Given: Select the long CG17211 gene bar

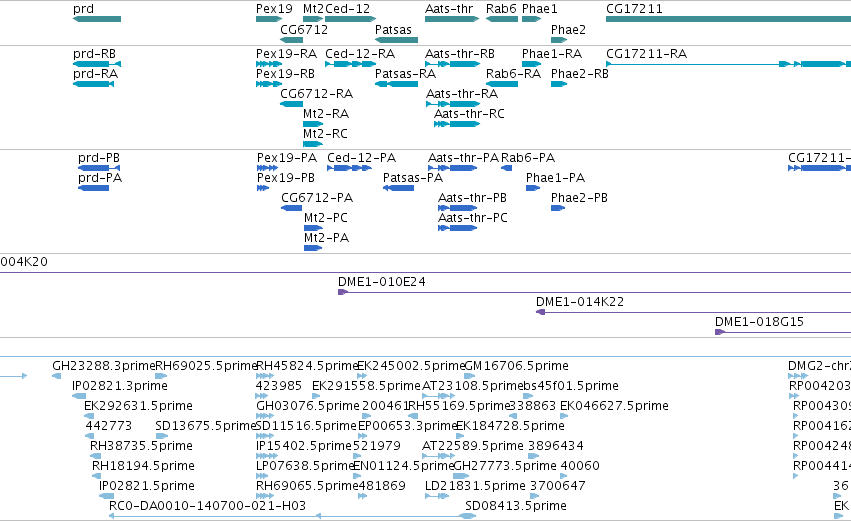Looking at the screenshot, I should (x=728, y=19).
